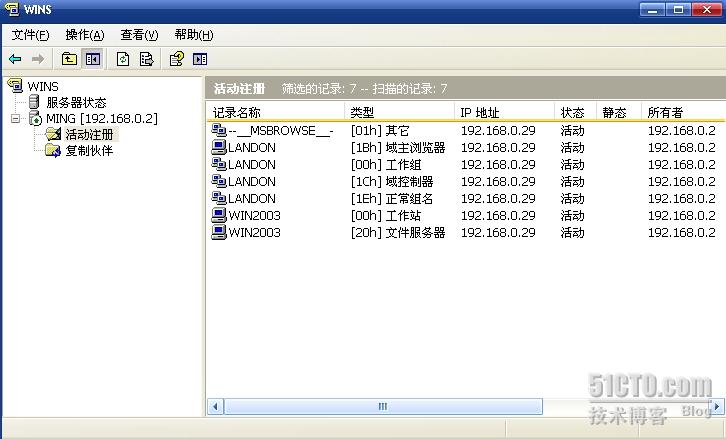This screenshot has width=726, height=439.
Task: Click the 活动注册 folder icon
Action: coord(53,134)
